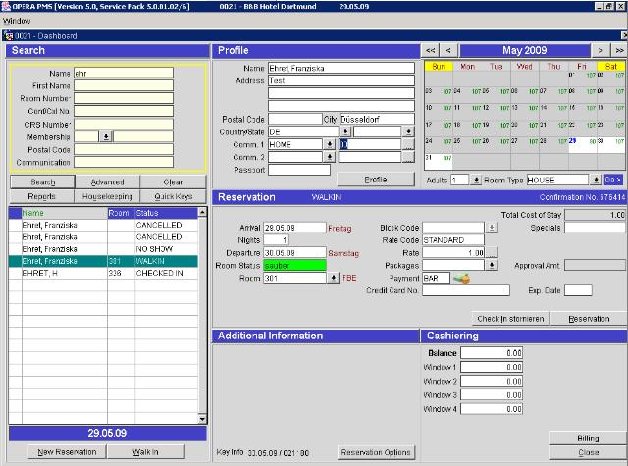
Task: Click the ellipsis button beside Comm. 2
Action: [408, 157]
